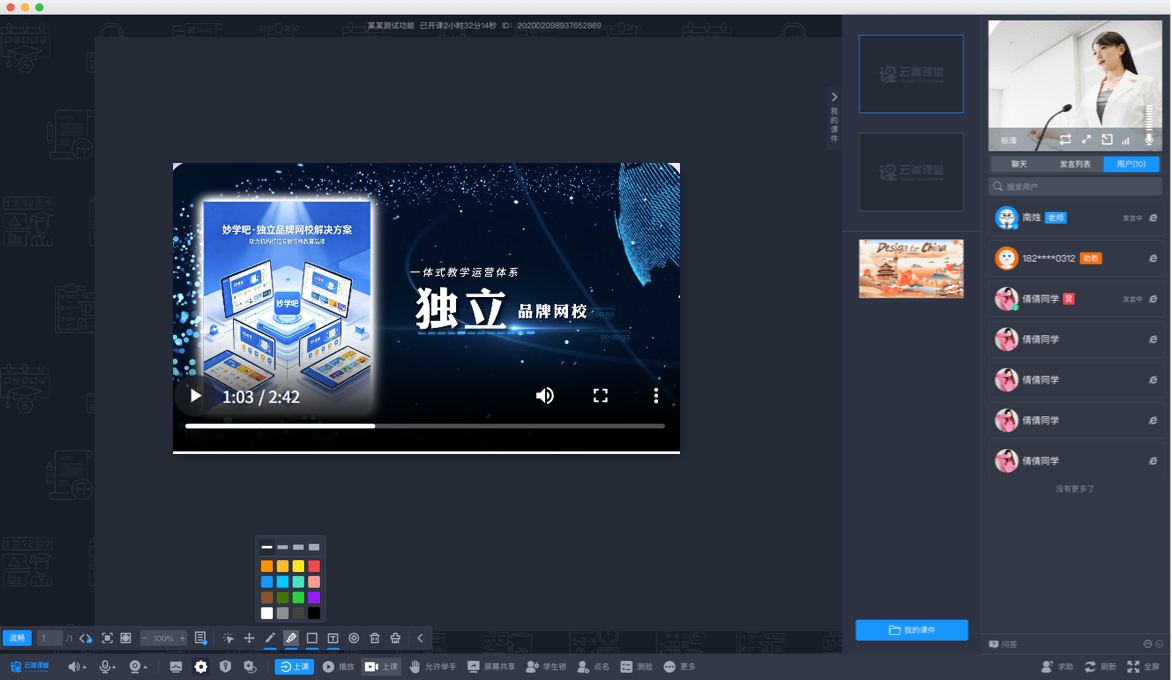Open 我的课件 courseware button
Image resolution: width=1172 pixels, height=680 pixels.
[912, 630]
